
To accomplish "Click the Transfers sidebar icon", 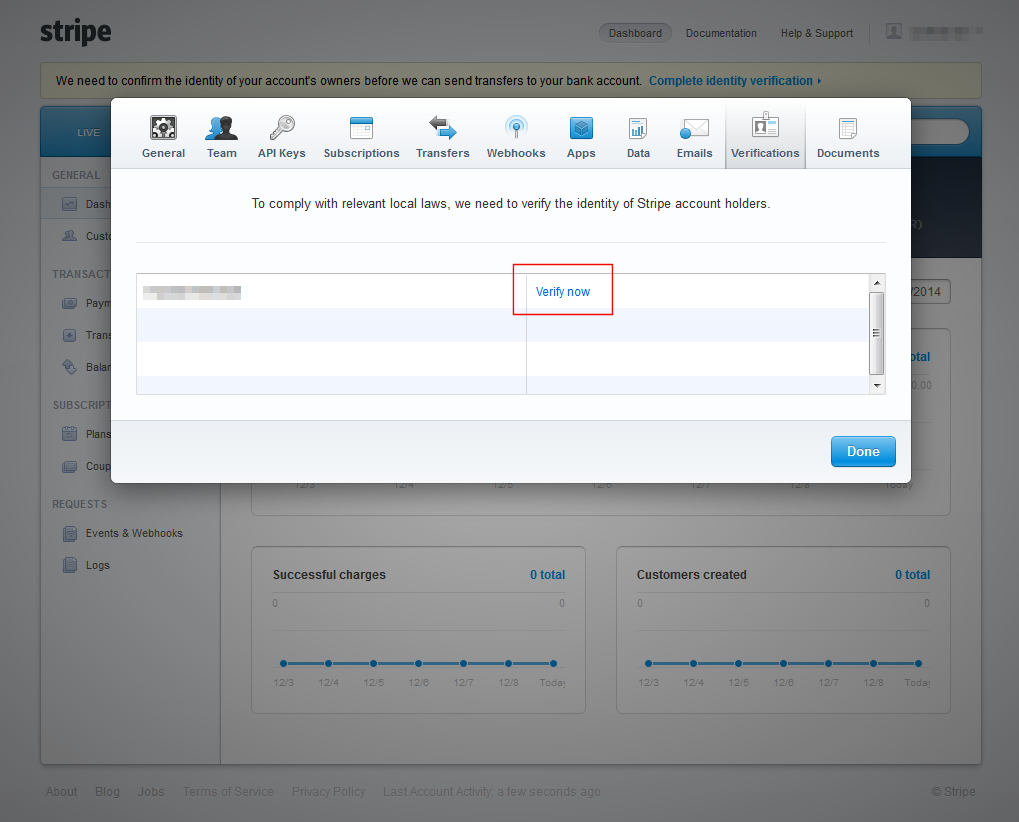I will 70,335.
